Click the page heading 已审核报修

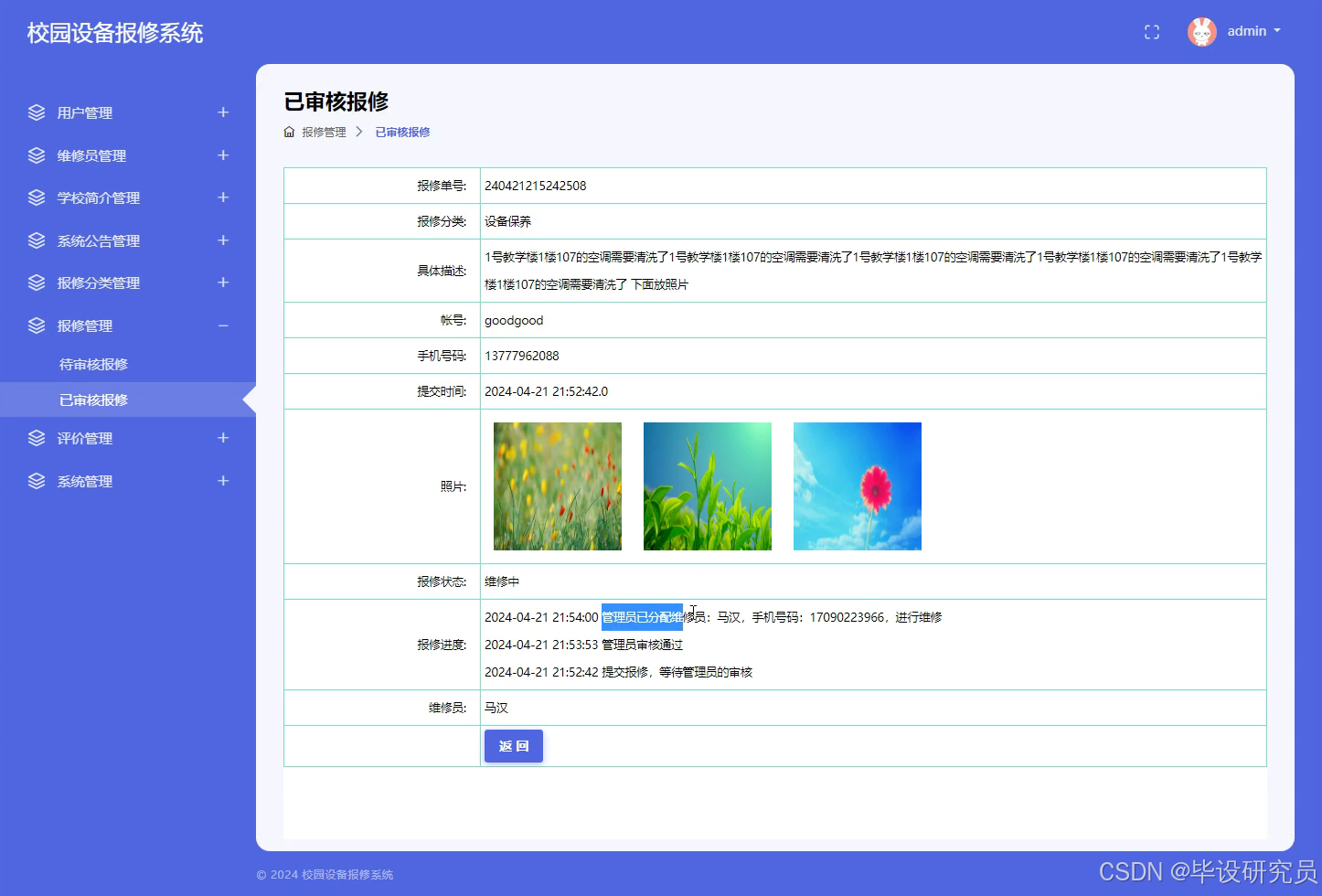tap(336, 101)
